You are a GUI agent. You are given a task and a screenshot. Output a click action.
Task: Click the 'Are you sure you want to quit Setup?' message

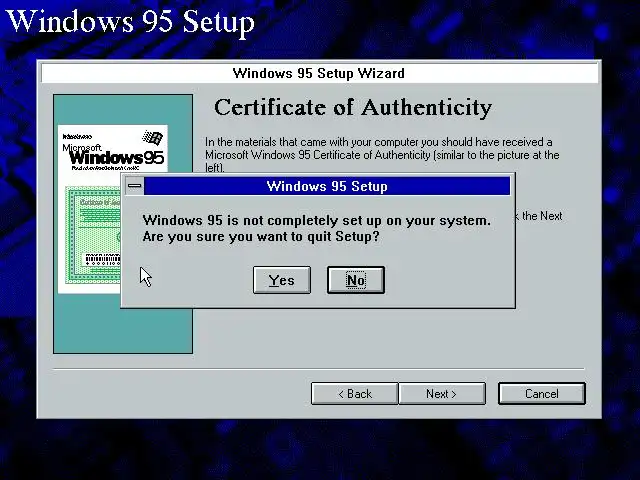pyautogui.click(x=261, y=237)
